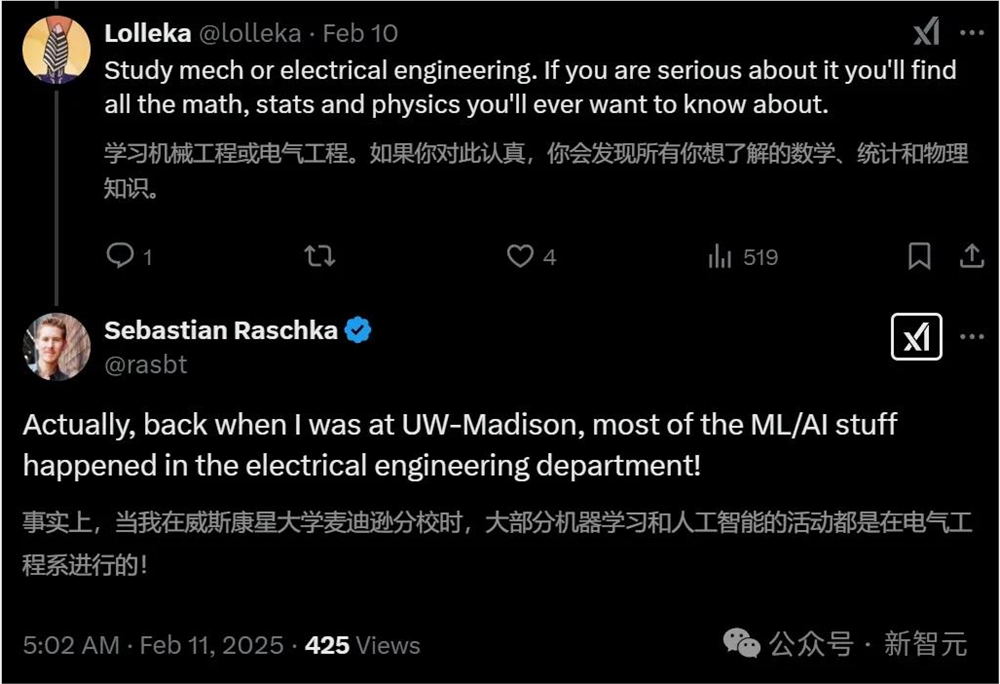Share Lolleka's tweet
This screenshot has width=1000, height=684.
tap(970, 257)
